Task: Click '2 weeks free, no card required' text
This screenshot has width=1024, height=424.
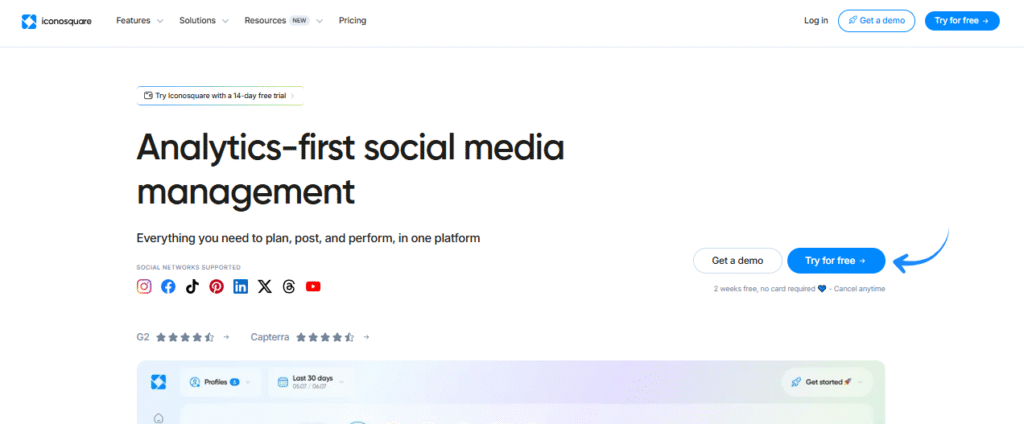Action: [x=799, y=288]
